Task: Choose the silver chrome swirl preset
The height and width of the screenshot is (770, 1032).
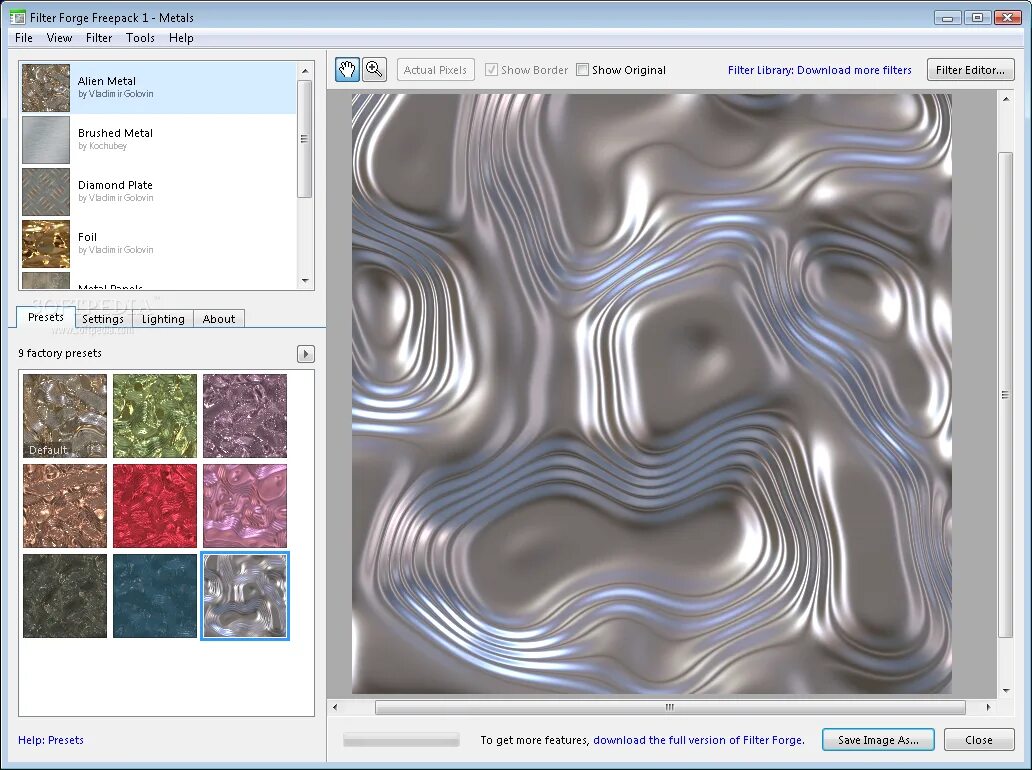Action: tap(245, 596)
